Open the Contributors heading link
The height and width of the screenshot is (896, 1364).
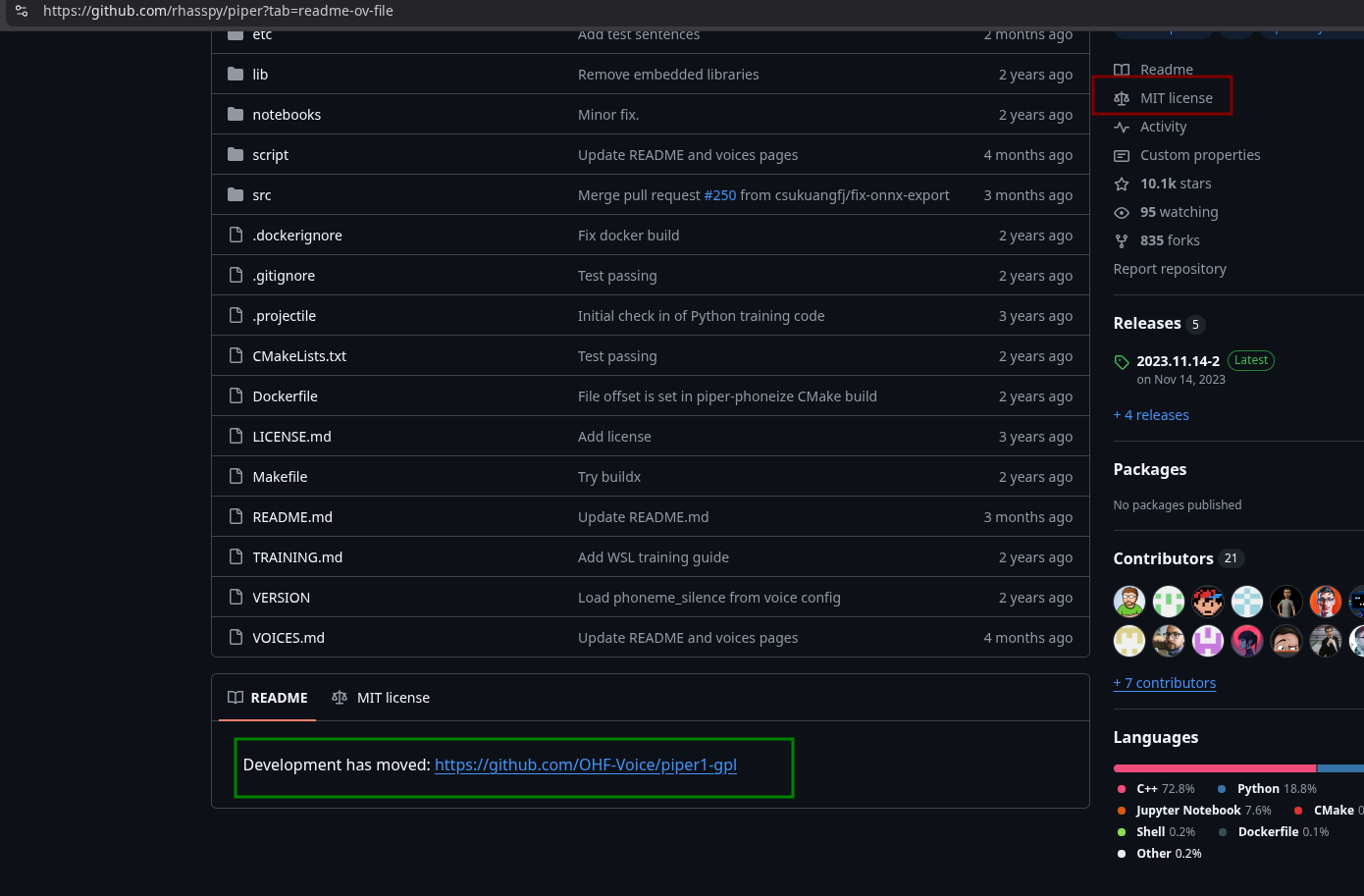[x=1164, y=558]
